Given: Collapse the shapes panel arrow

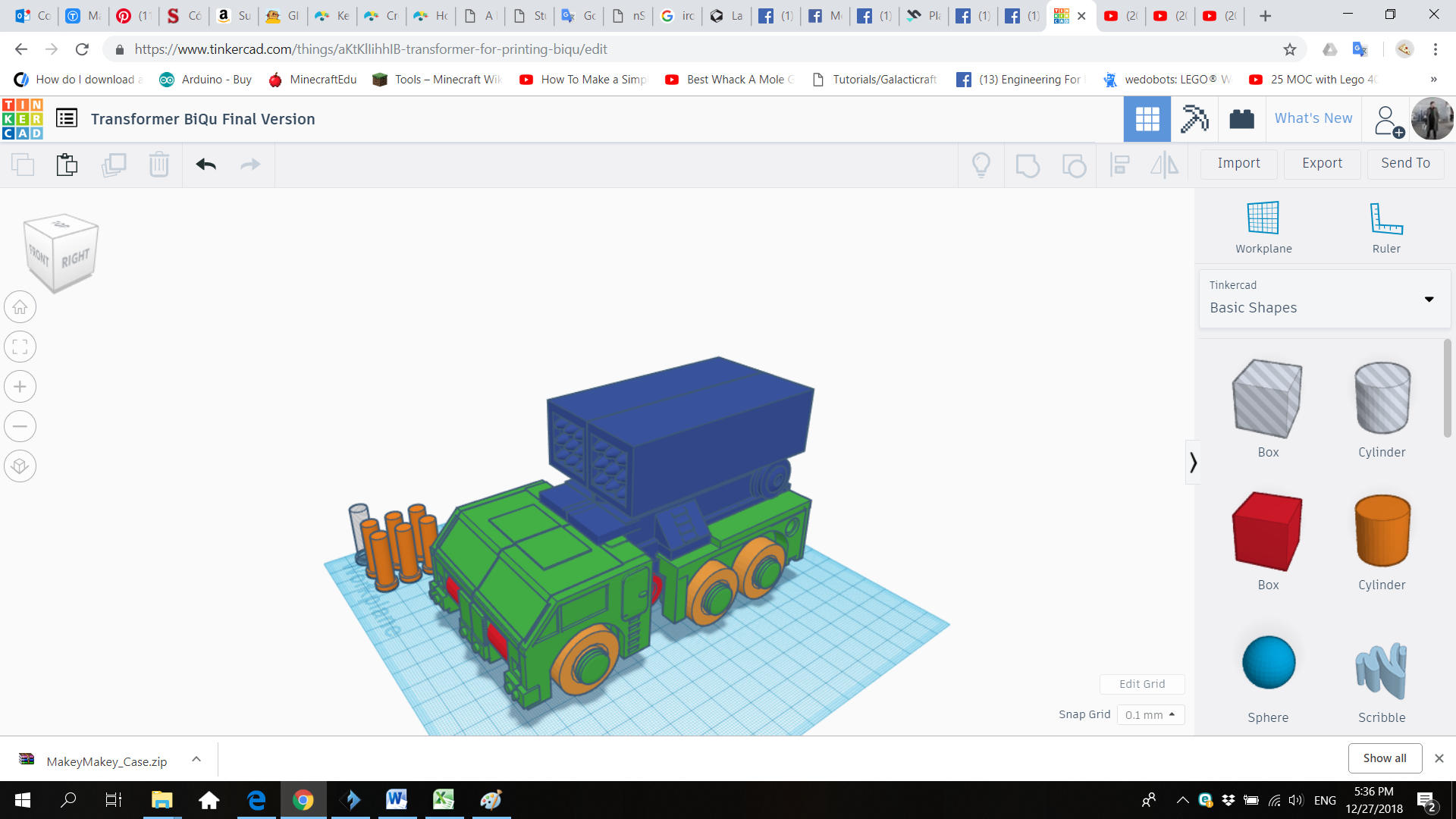Looking at the screenshot, I should tap(1193, 462).
